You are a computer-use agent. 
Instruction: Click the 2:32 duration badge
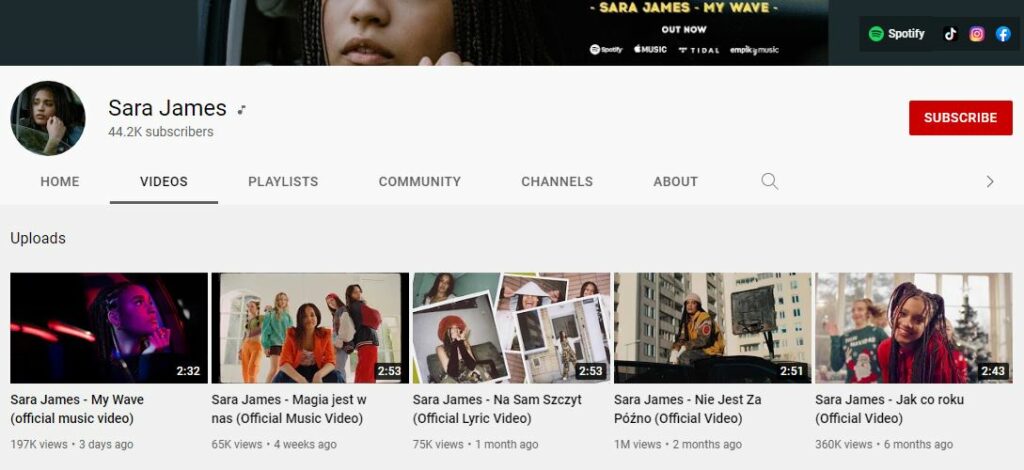[188, 371]
